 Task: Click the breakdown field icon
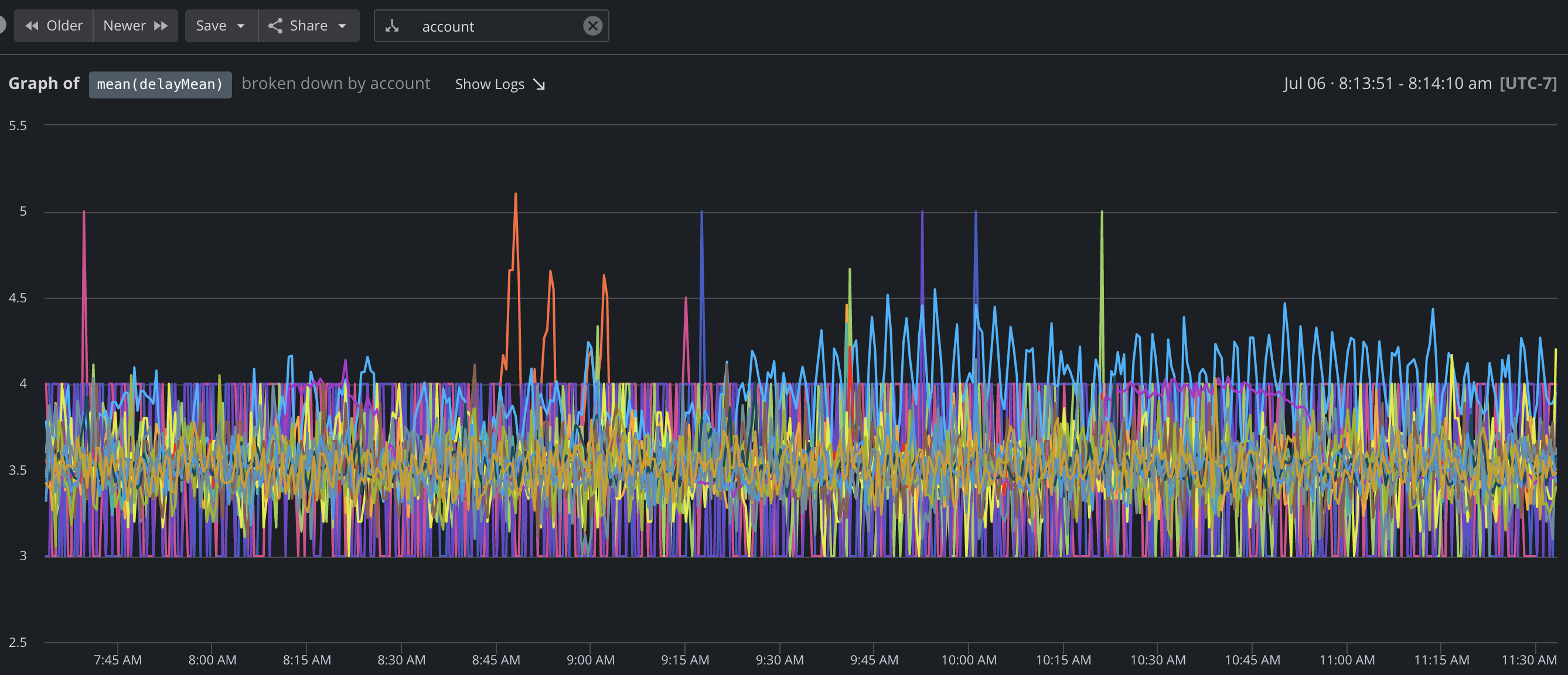[393, 26]
